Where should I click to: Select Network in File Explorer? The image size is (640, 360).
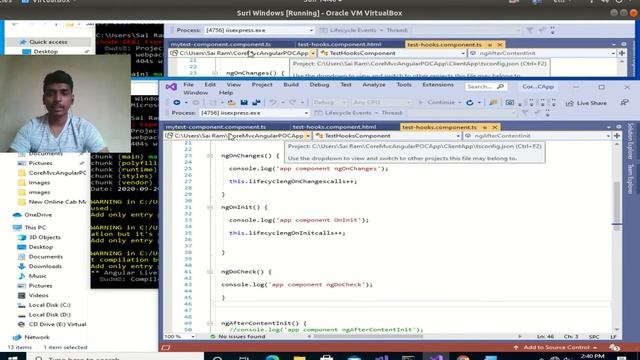[36, 337]
